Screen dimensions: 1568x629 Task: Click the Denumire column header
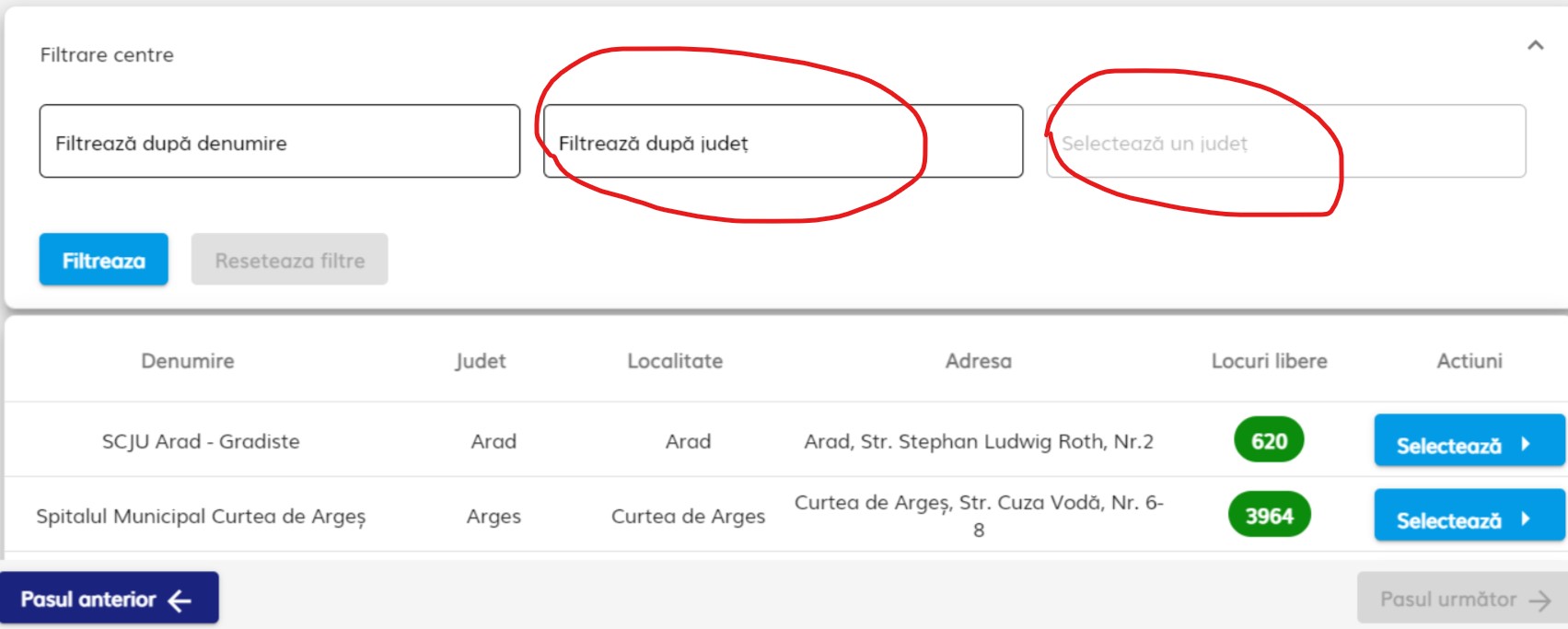pyautogui.click(x=188, y=361)
